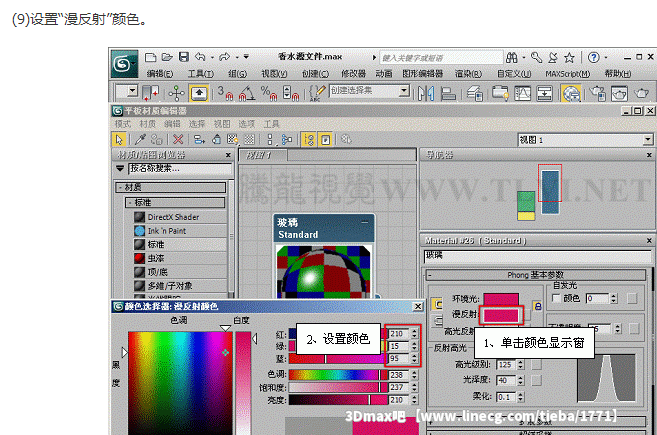Toggle the select tool arrow in material editor
Image resolution: width=657 pixels, height=435 pixels.
(119, 139)
